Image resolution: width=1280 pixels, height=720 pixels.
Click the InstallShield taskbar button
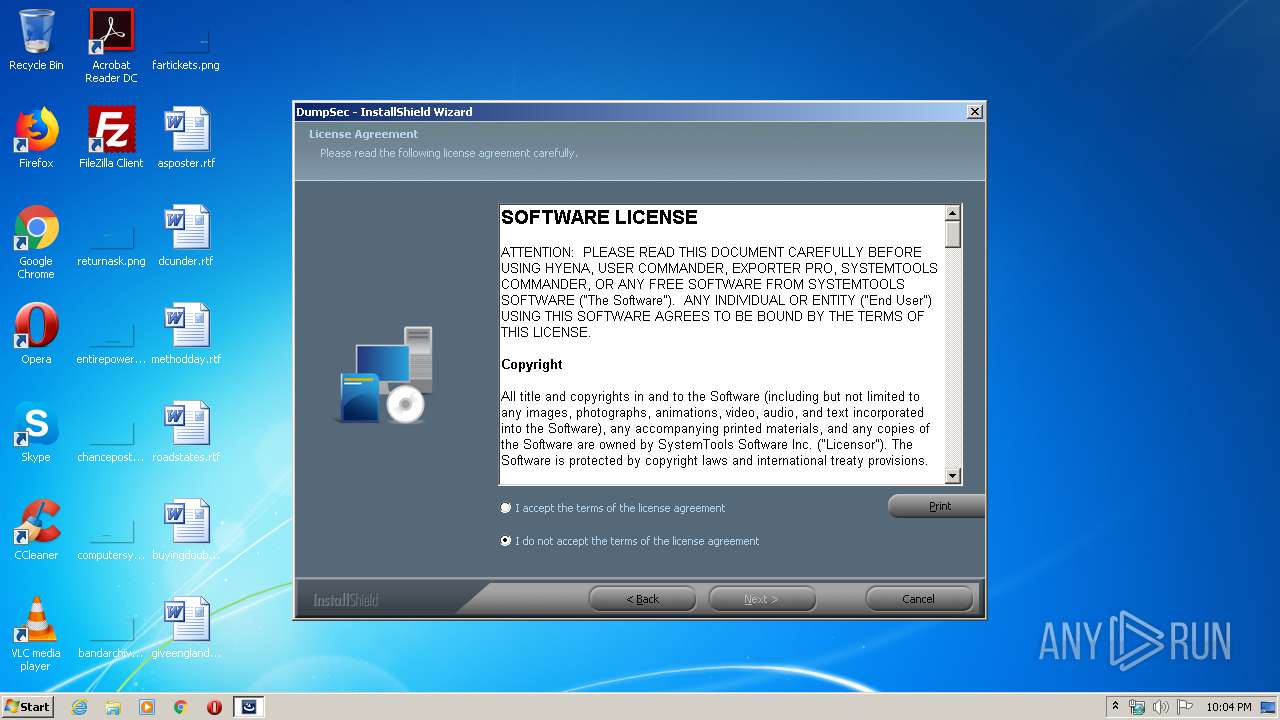[249, 707]
